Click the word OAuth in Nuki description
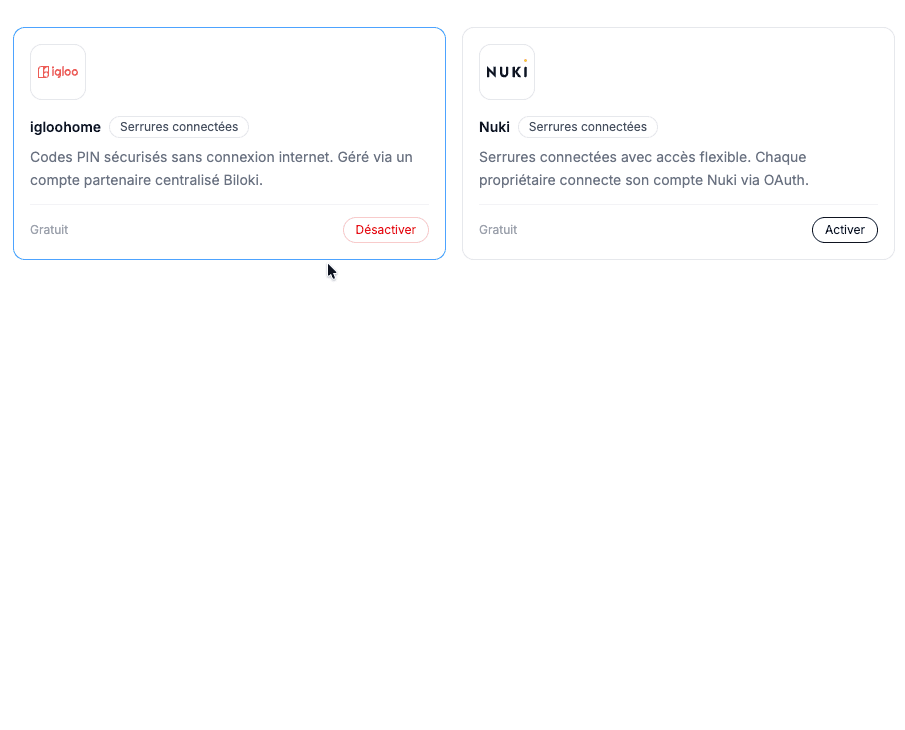905x730 pixels. tap(786, 180)
